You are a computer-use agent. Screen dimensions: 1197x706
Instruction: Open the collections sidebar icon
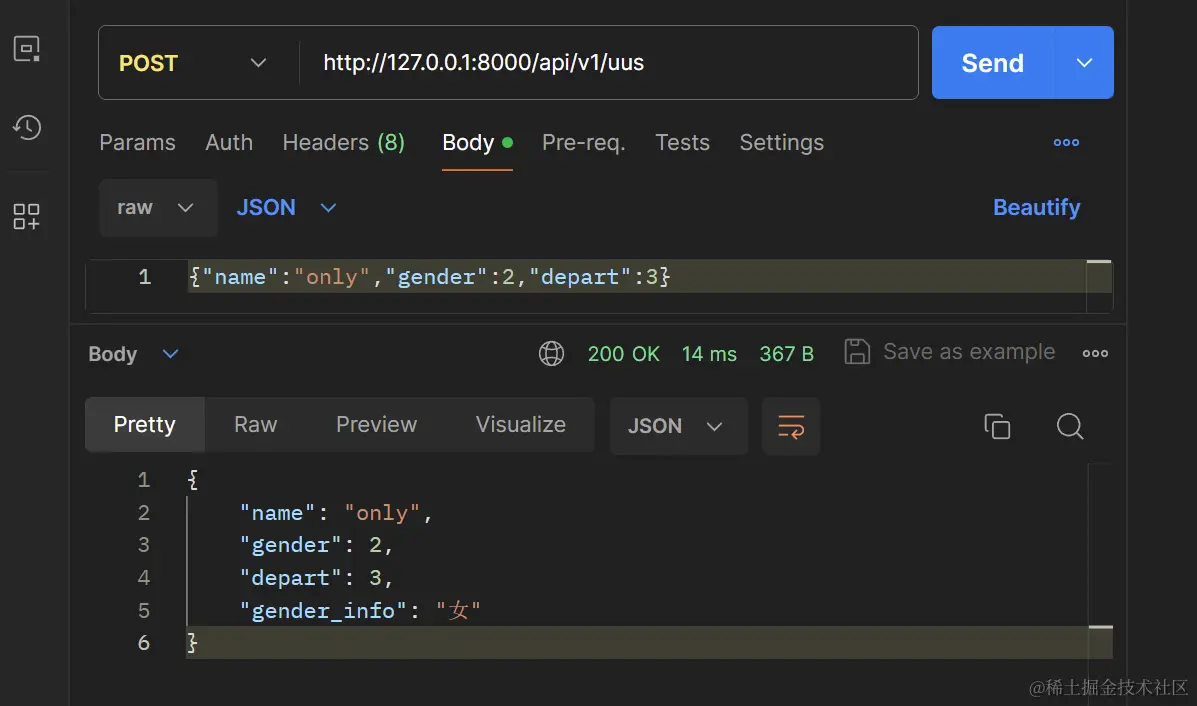(x=27, y=50)
